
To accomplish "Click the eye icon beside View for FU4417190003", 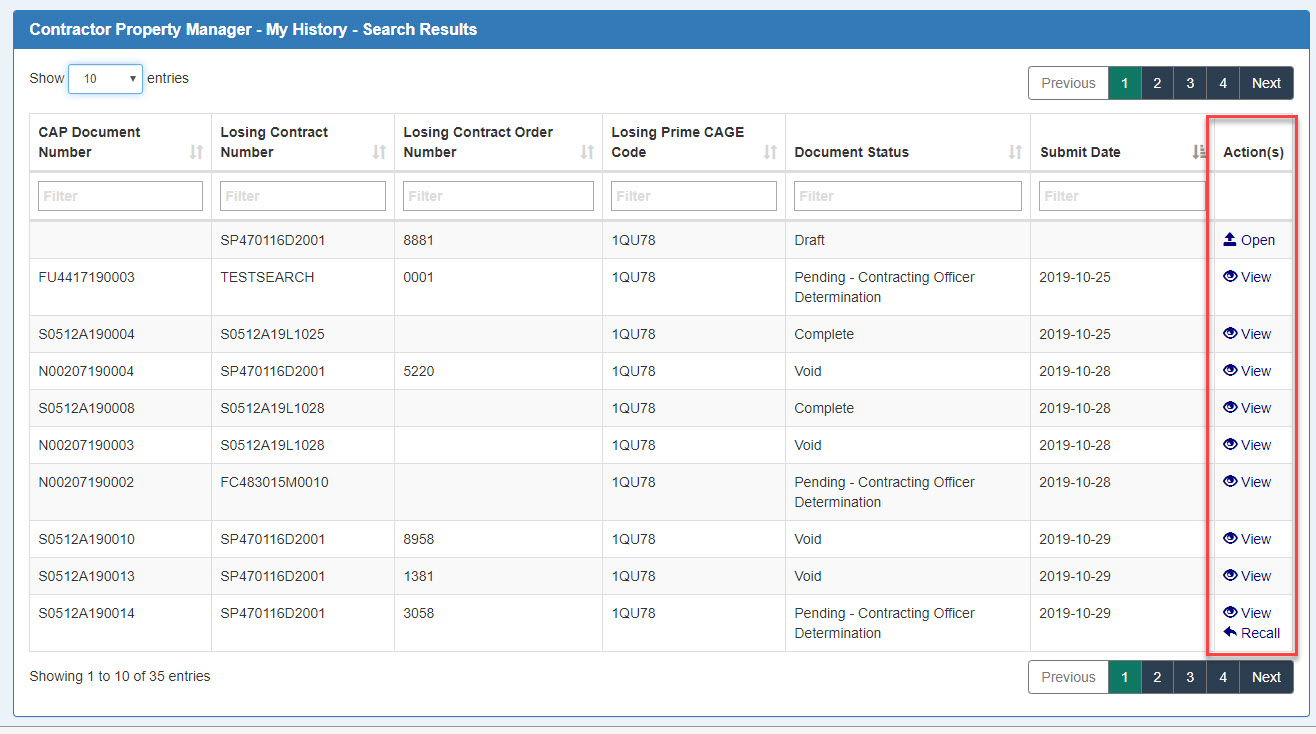I will pos(1230,277).
